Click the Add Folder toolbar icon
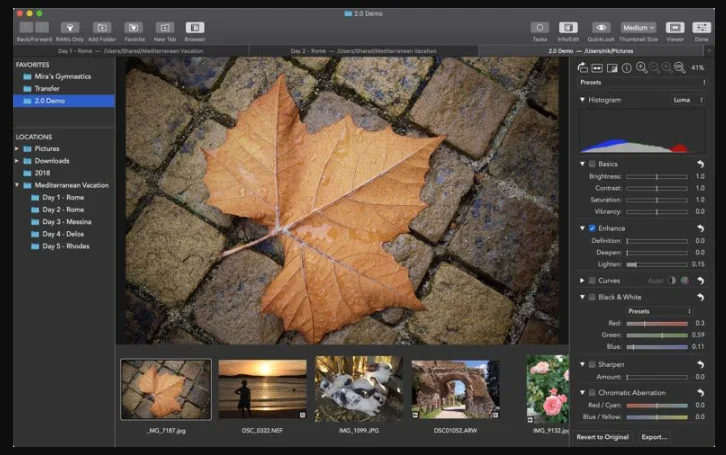The width and height of the screenshot is (726, 455). click(x=102, y=28)
